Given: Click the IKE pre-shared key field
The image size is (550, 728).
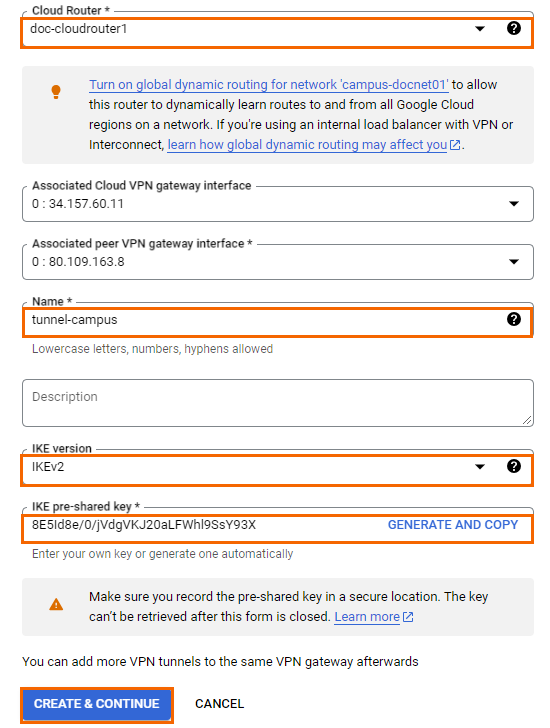Looking at the screenshot, I should tap(204, 525).
